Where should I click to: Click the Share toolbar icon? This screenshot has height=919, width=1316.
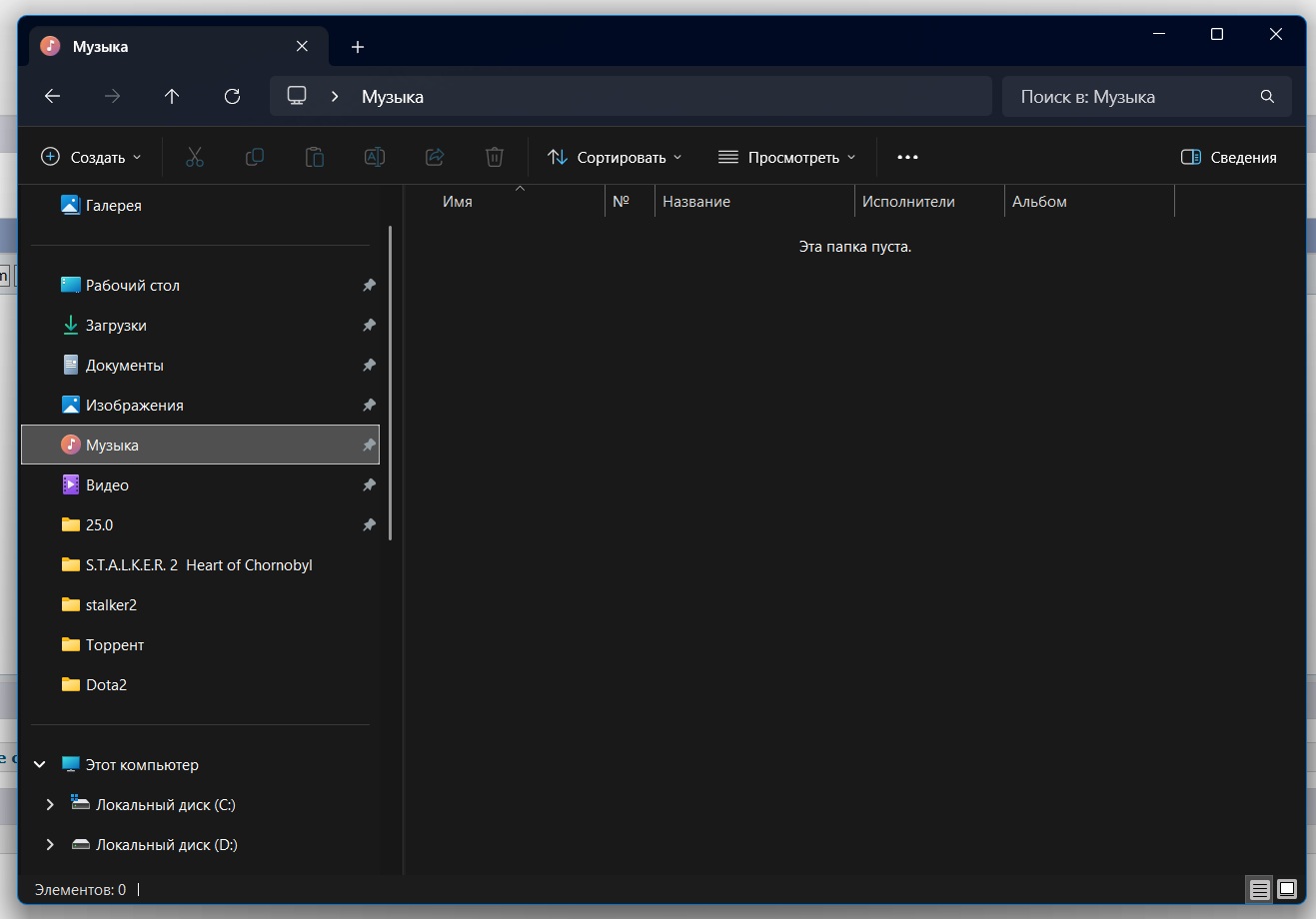435,157
